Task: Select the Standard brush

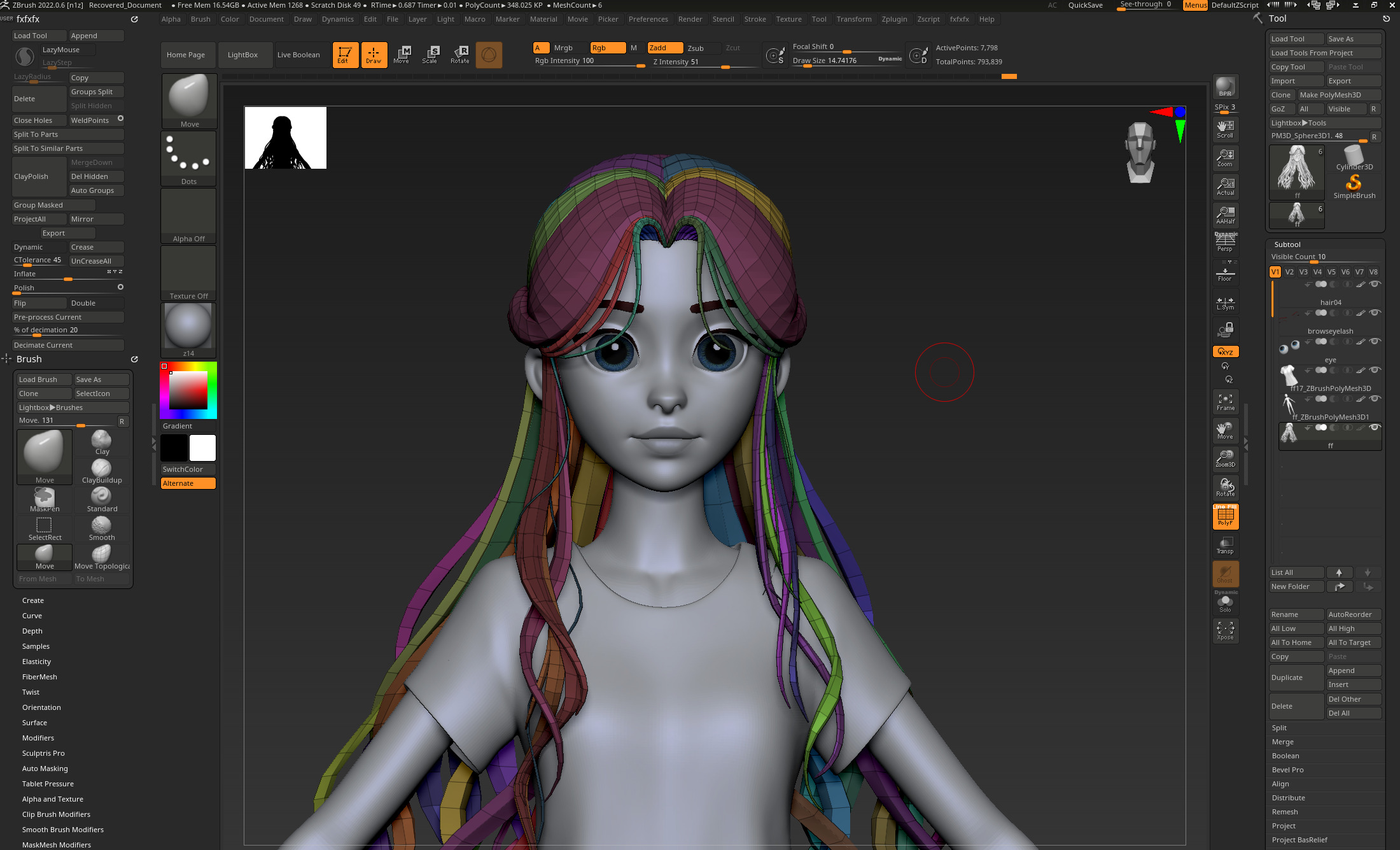Action: (x=102, y=500)
